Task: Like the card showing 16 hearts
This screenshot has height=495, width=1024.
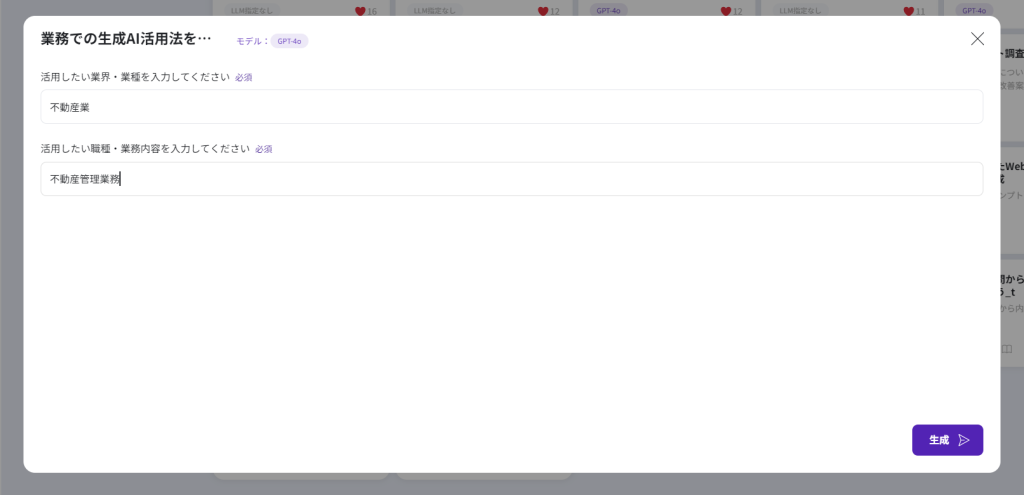Action: pos(360,11)
